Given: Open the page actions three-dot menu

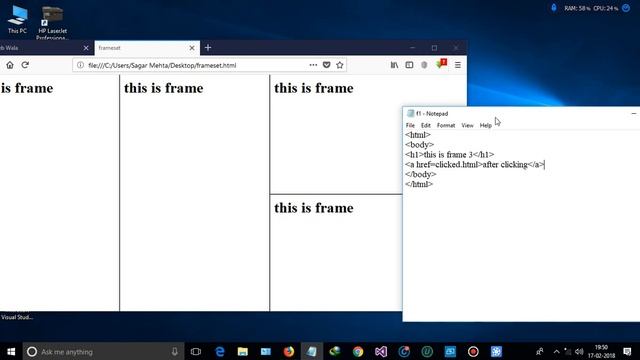Looking at the screenshot, I should (x=313, y=65).
